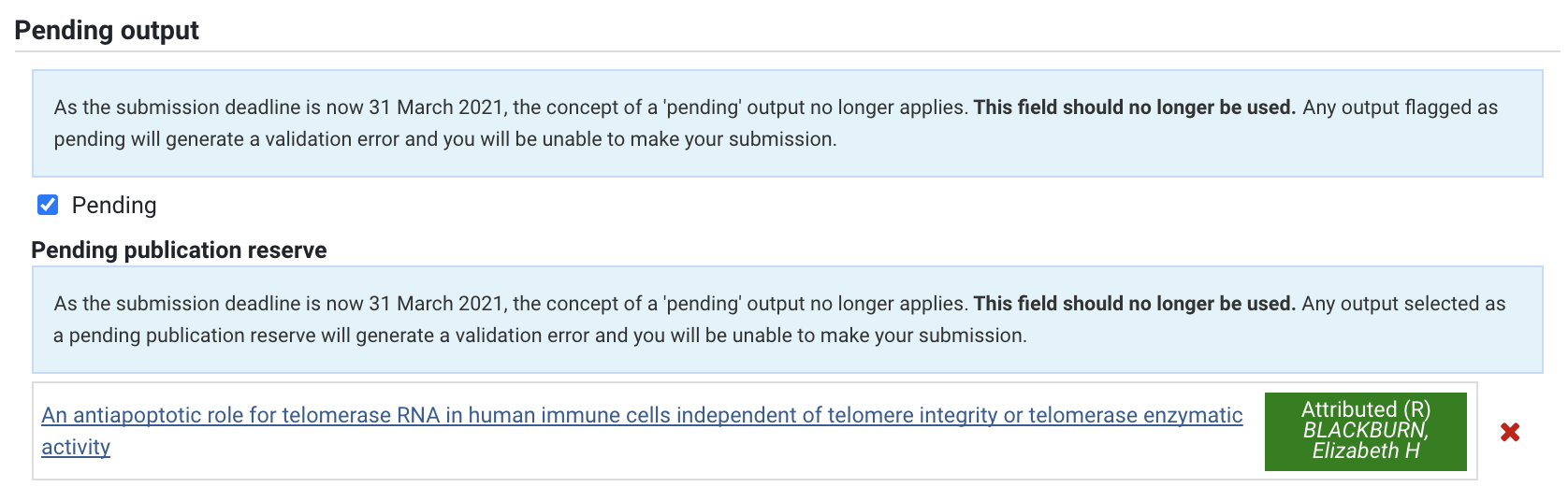
Task: Click the notice about outputs flagged as pending
Action: [x=786, y=123]
